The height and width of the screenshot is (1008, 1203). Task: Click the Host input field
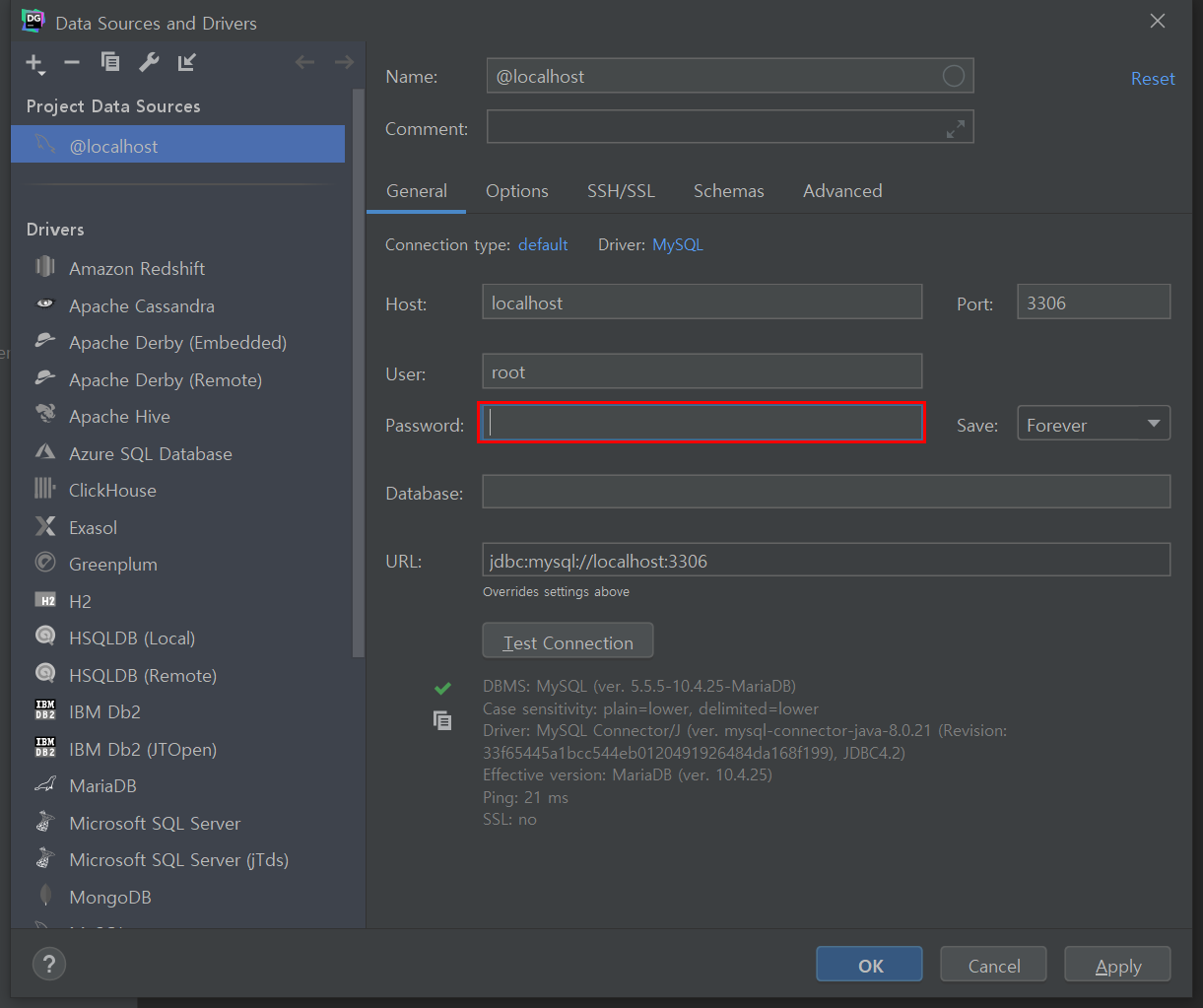(x=702, y=302)
